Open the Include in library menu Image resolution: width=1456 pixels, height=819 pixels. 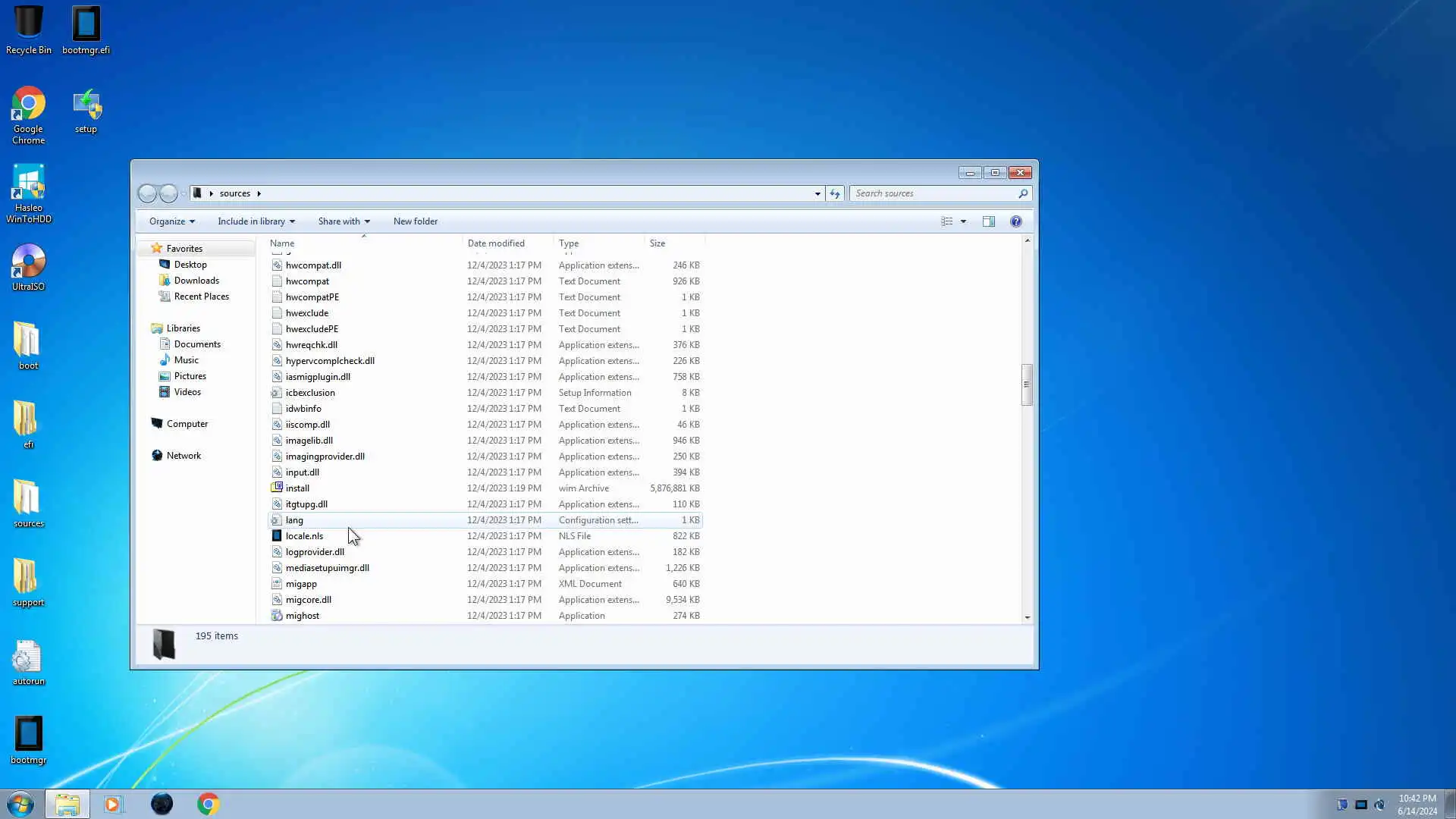point(256,221)
